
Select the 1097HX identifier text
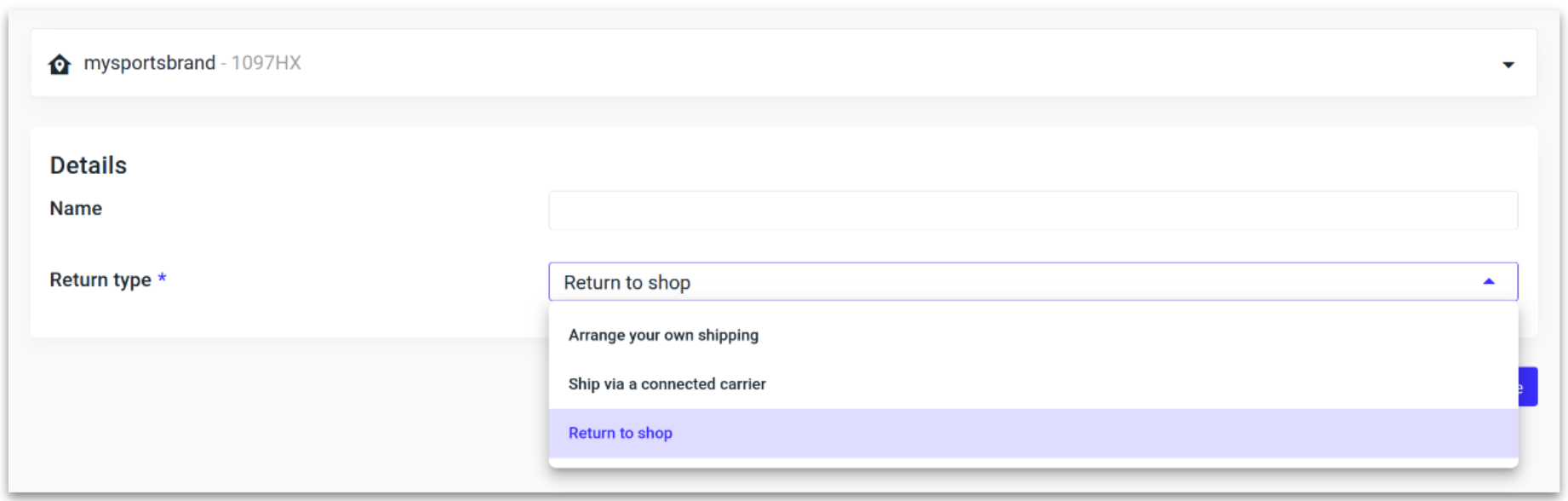click(x=266, y=63)
